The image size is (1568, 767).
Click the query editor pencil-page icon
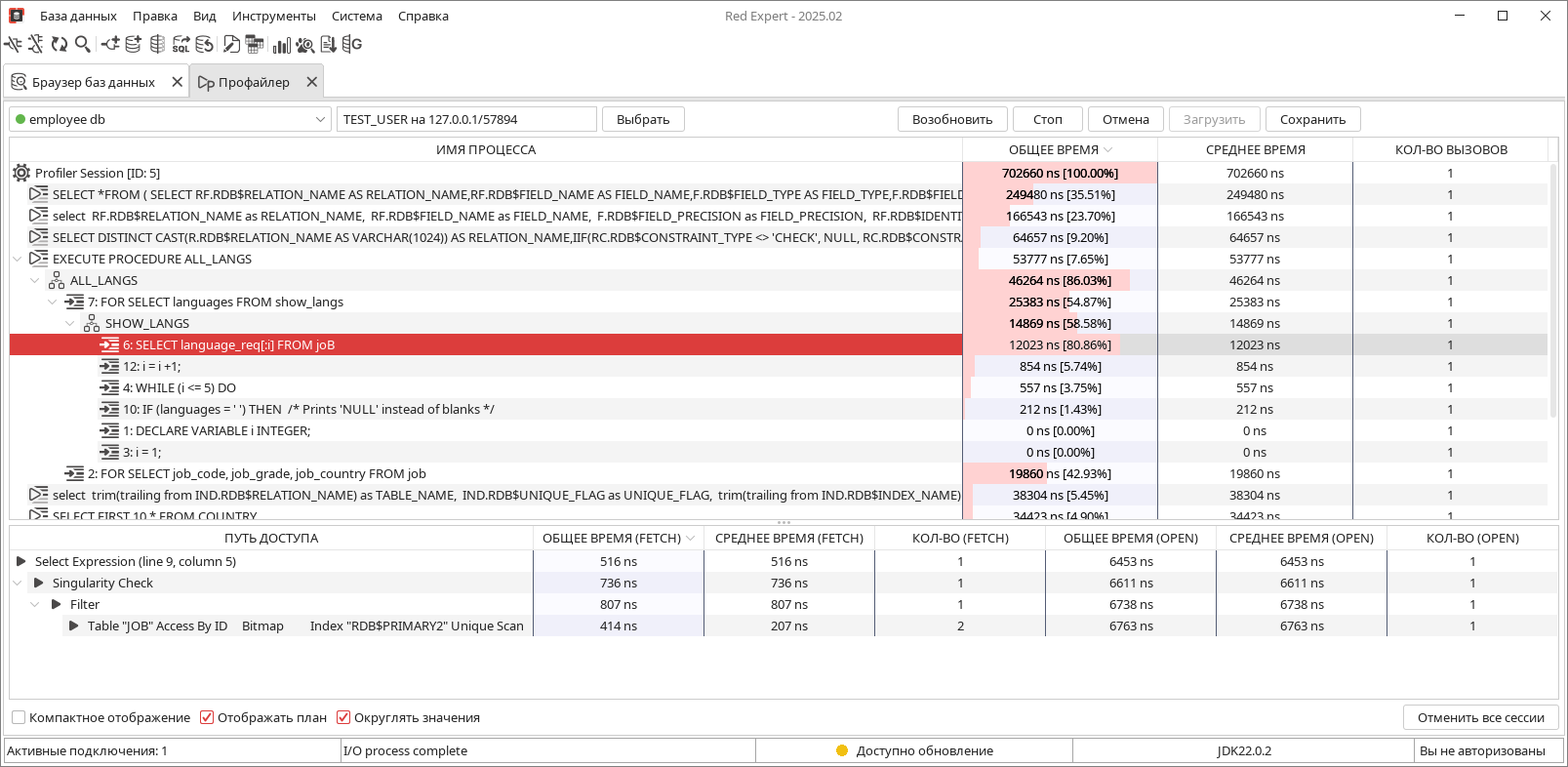[231, 44]
